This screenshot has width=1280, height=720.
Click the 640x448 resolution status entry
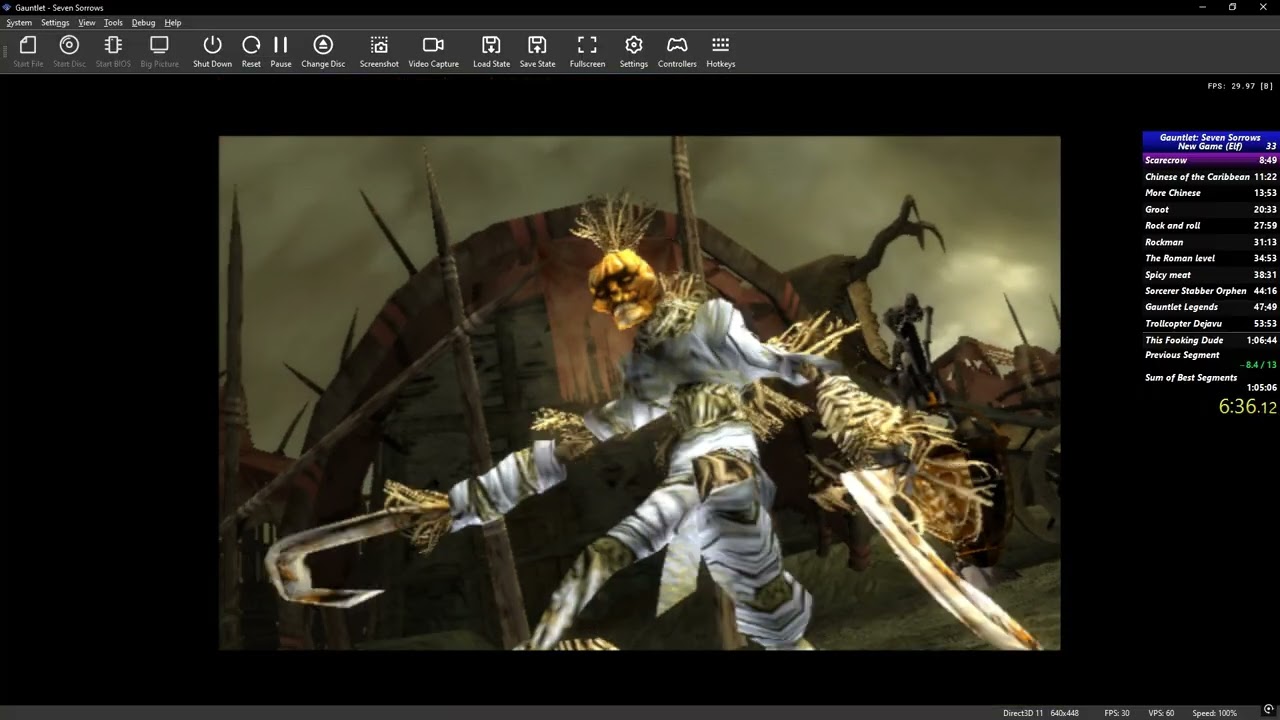(x=1064, y=713)
